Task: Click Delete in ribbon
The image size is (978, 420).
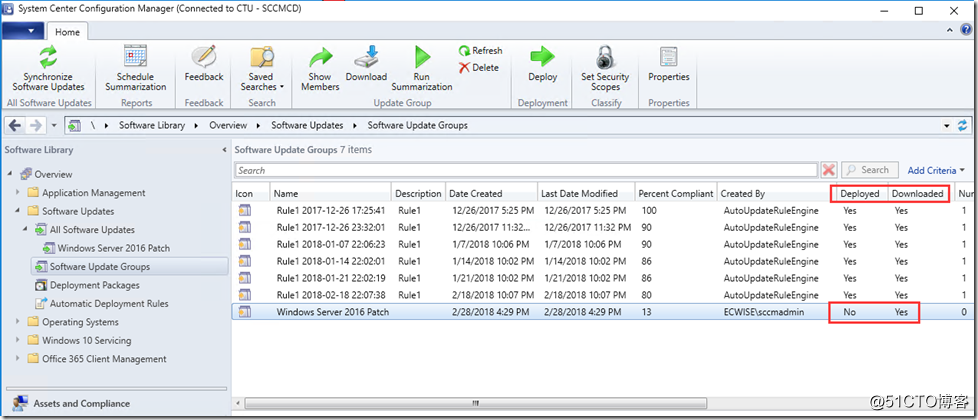Action: pyautogui.click(x=479, y=67)
